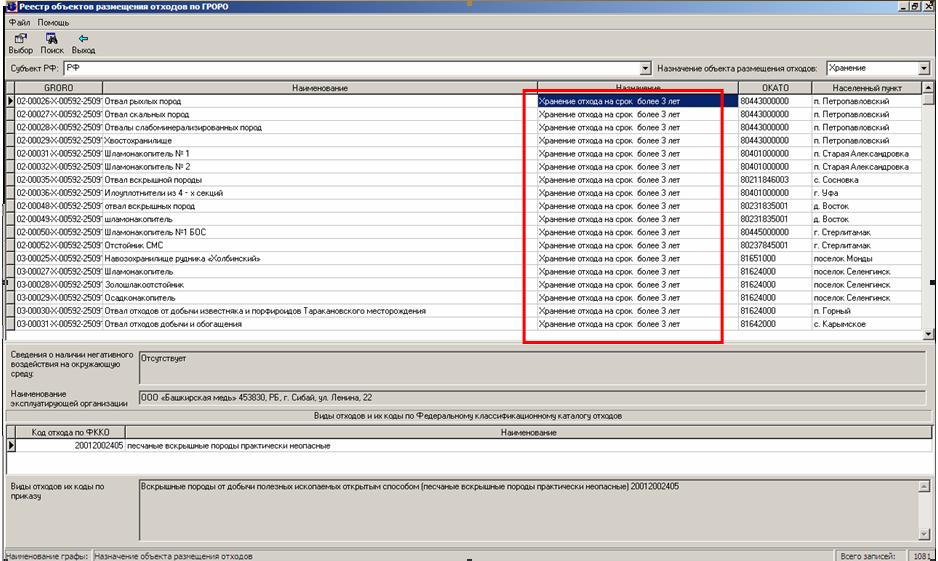938x561 pixels.
Task: Open search with the Поиск icon
Action: (52, 38)
